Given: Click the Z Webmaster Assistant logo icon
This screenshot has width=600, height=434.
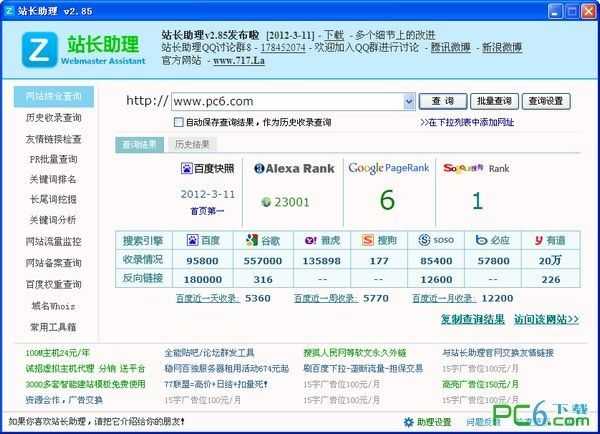Looking at the screenshot, I should (x=40, y=50).
